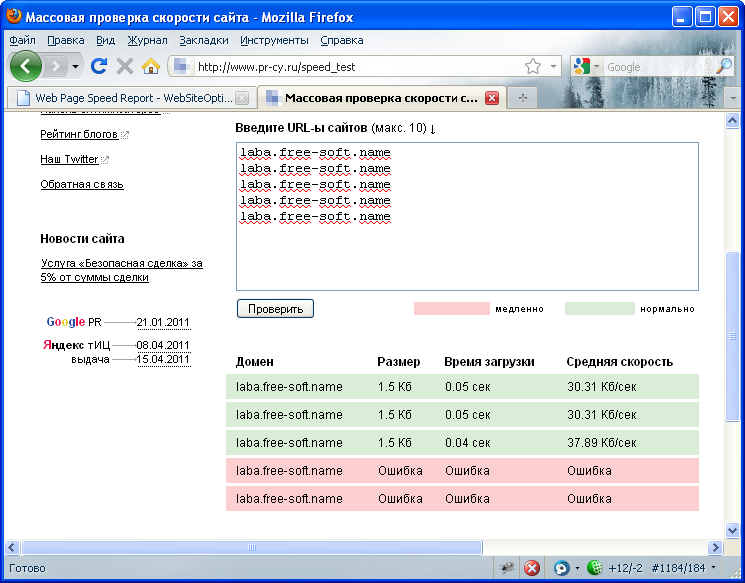
Task: Click the vertical scrollbar thumb
Action: coord(732,336)
